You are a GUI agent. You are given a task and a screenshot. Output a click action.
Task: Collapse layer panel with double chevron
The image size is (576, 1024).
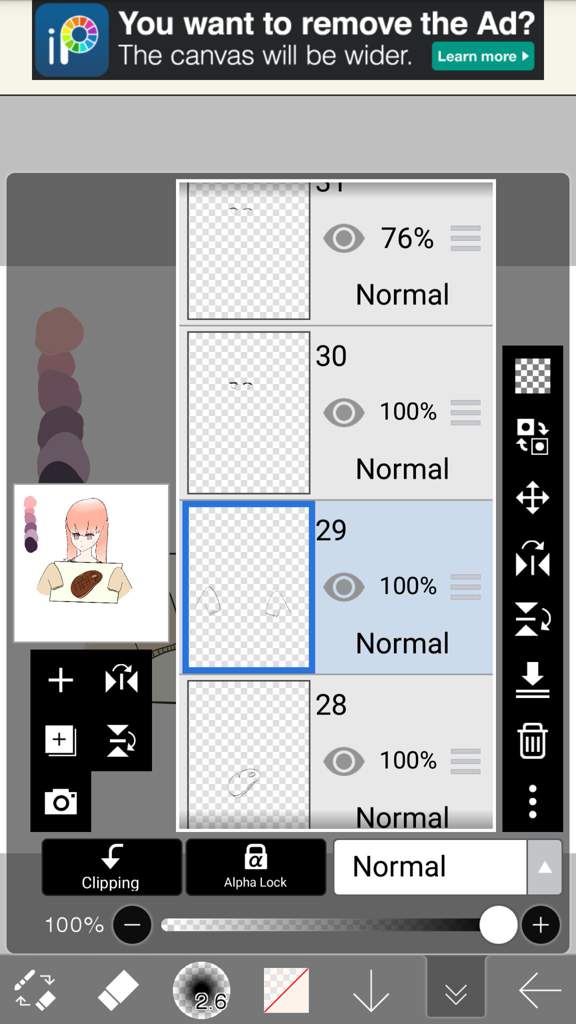point(455,991)
